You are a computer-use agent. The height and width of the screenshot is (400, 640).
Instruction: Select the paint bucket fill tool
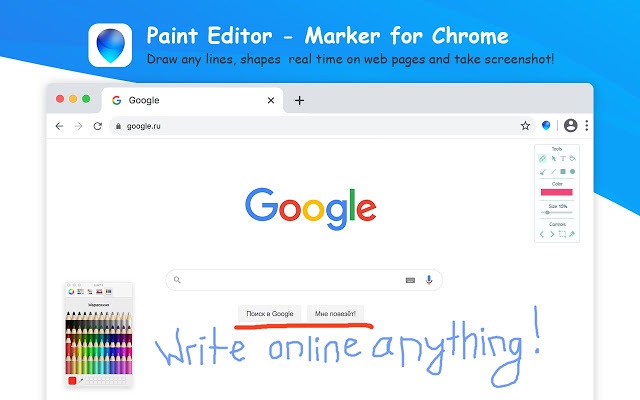coord(572,159)
